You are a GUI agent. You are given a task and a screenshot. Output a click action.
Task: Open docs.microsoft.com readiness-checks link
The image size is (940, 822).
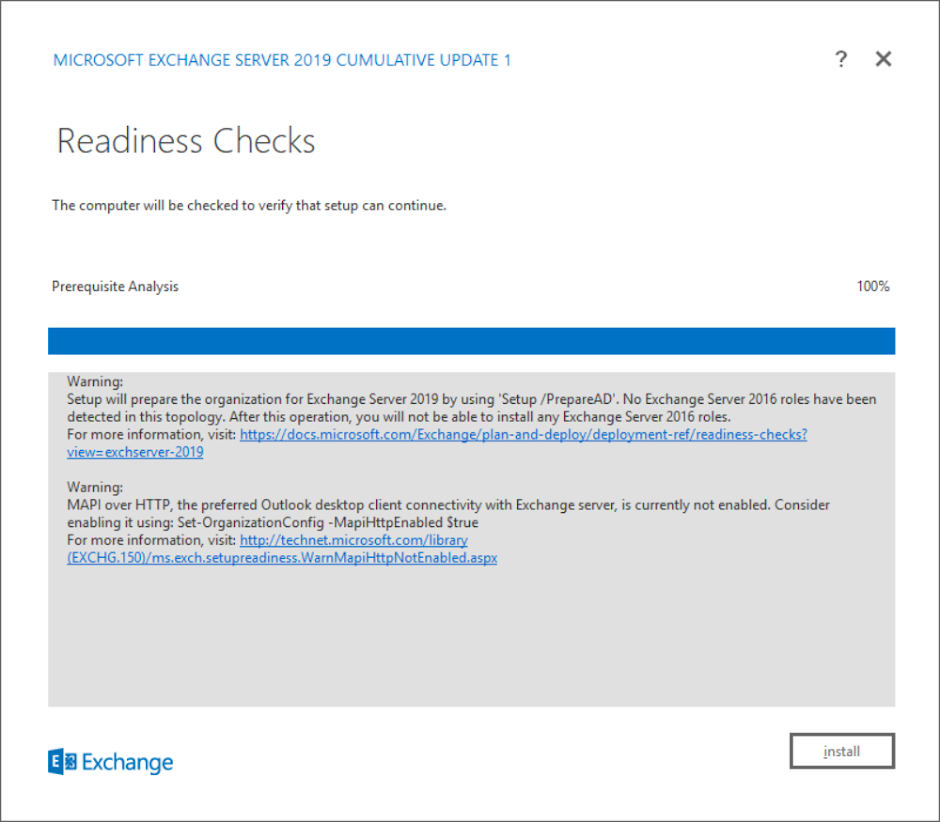pos(523,435)
